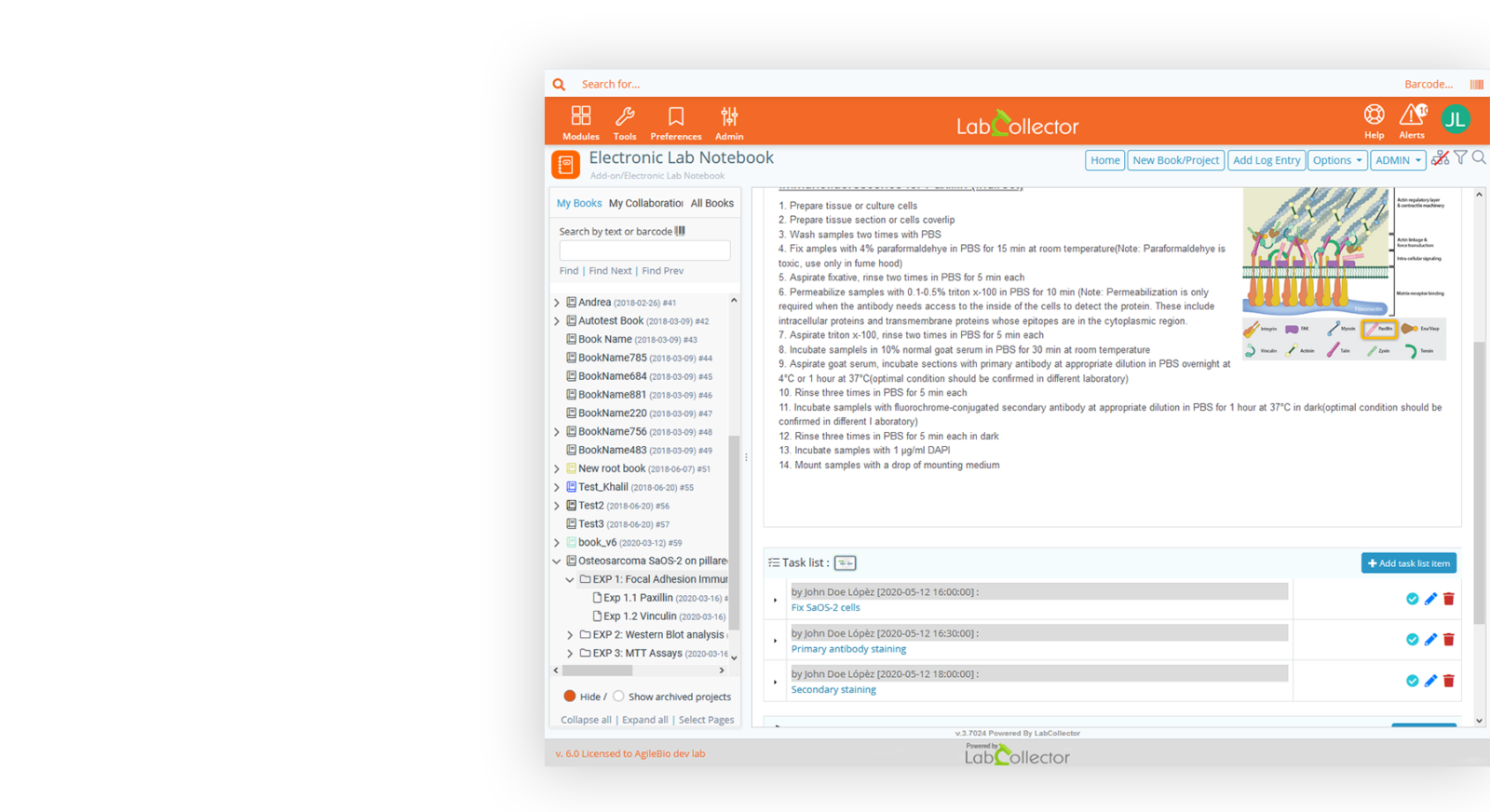This screenshot has width=1490, height=812.
Task: Delete the Primary antibody staining task
Action: [x=1449, y=640]
